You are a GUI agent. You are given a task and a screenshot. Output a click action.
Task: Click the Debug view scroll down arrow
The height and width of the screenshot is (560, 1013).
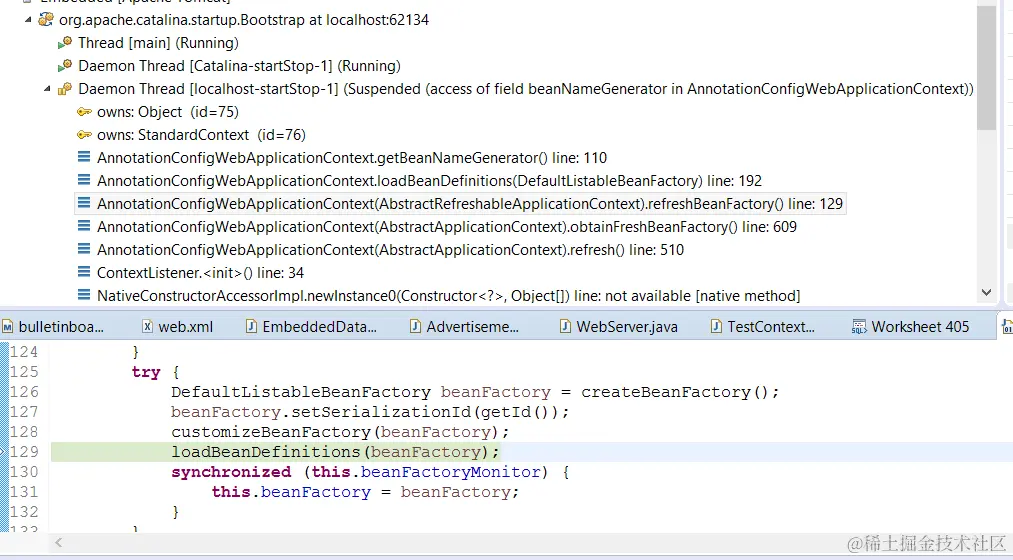coord(986,293)
